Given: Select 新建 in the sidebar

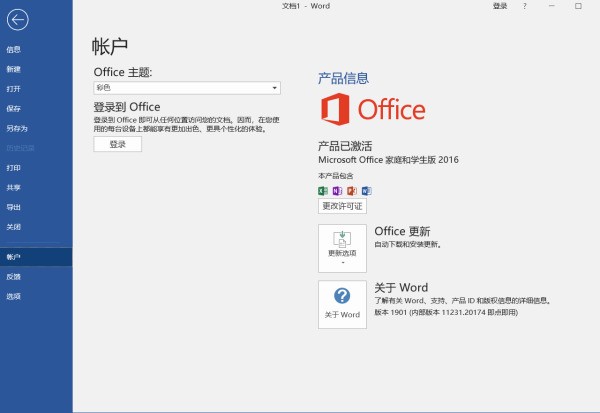Looking at the screenshot, I should (13, 69).
